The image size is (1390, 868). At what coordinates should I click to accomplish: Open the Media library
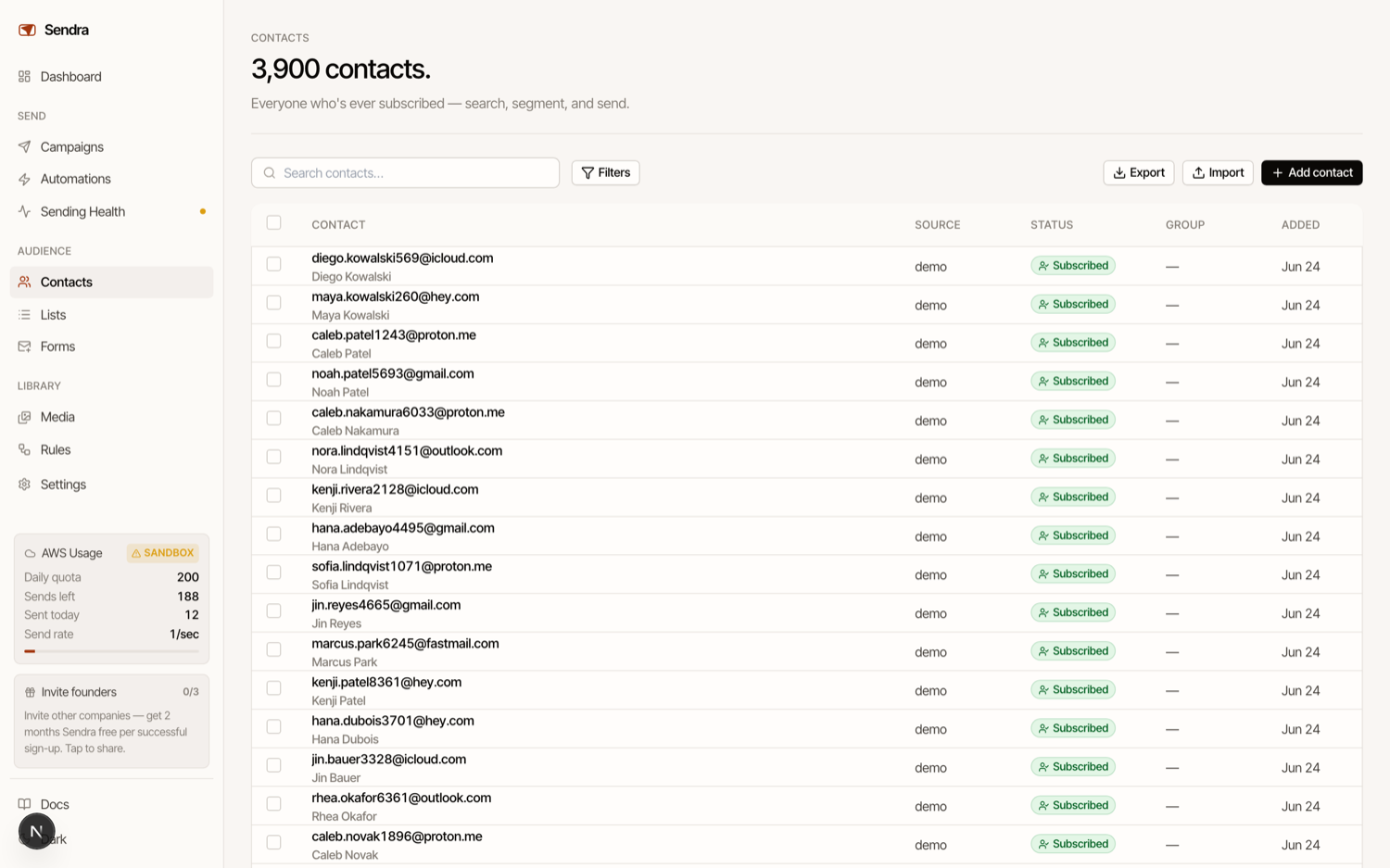tap(111, 417)
